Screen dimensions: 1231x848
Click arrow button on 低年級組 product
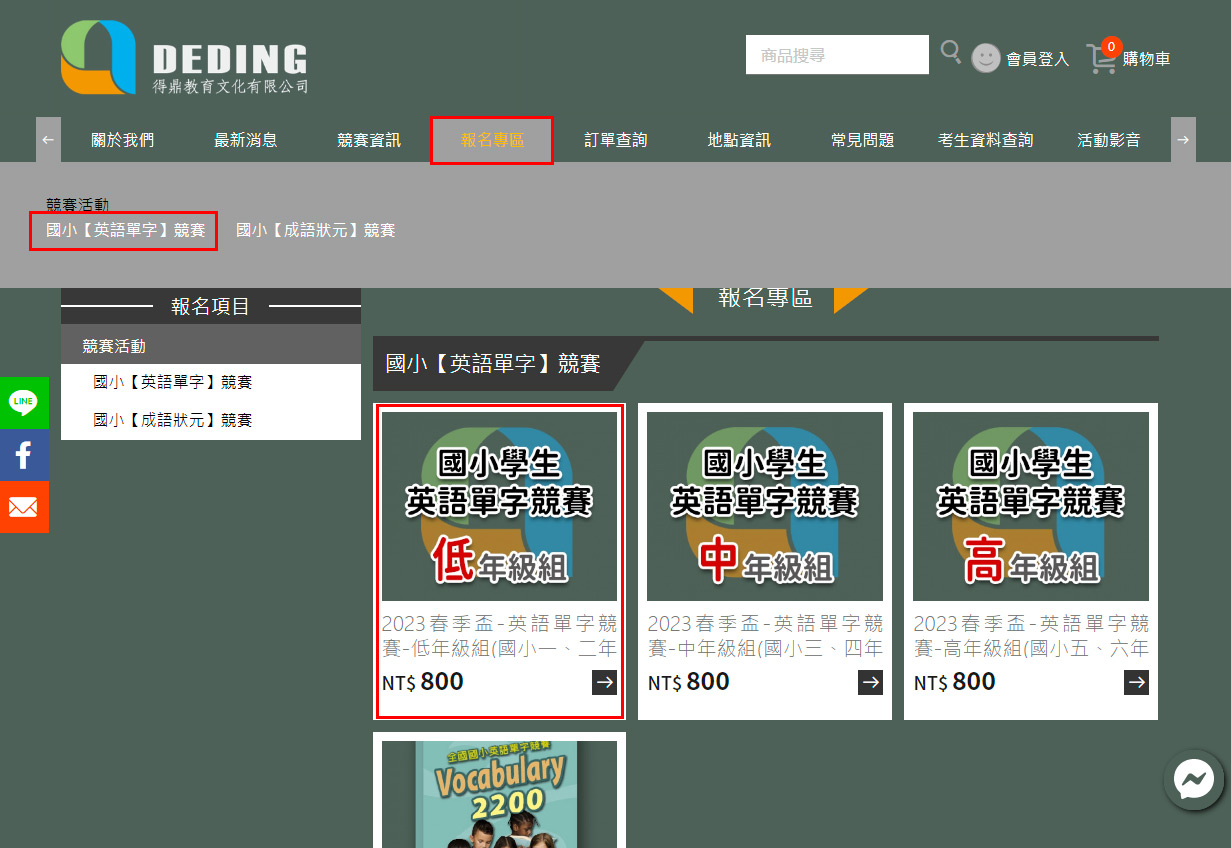[604, 682]
